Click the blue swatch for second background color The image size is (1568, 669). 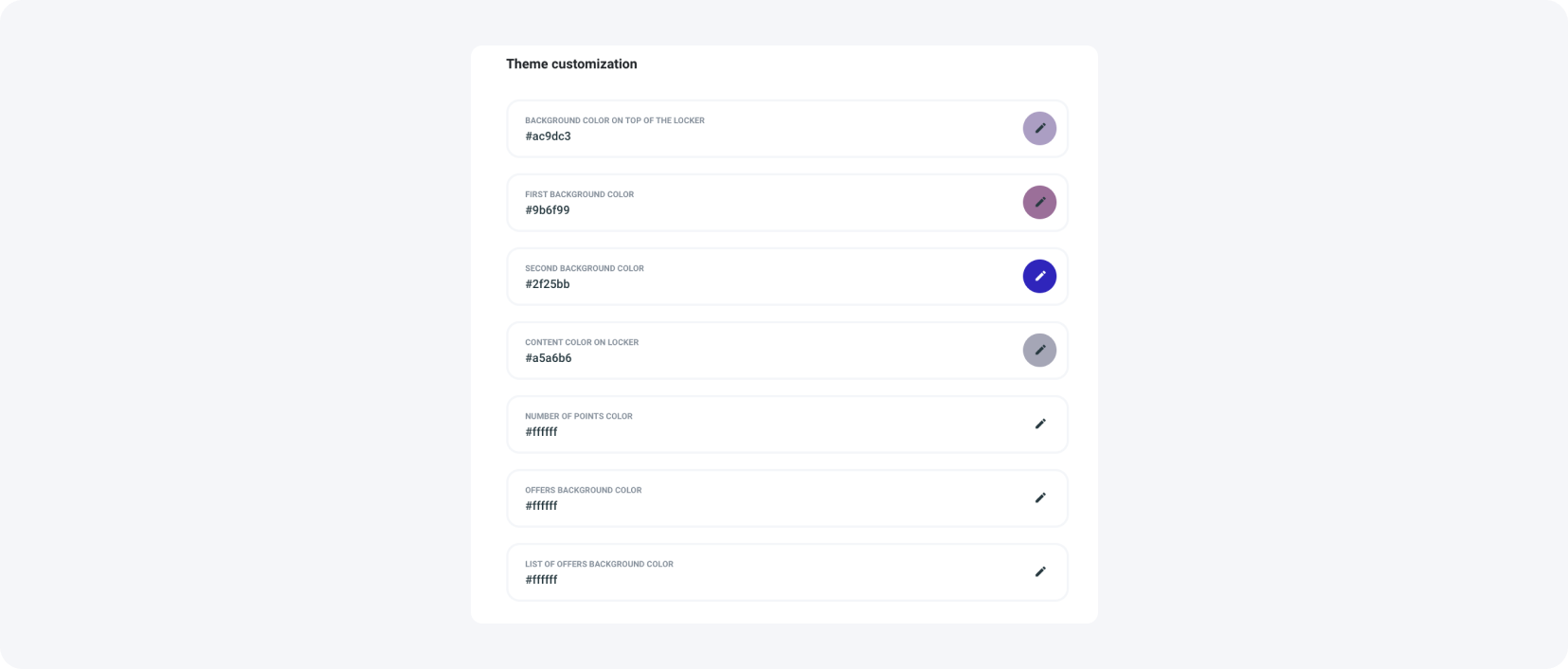click(1039, 276)
